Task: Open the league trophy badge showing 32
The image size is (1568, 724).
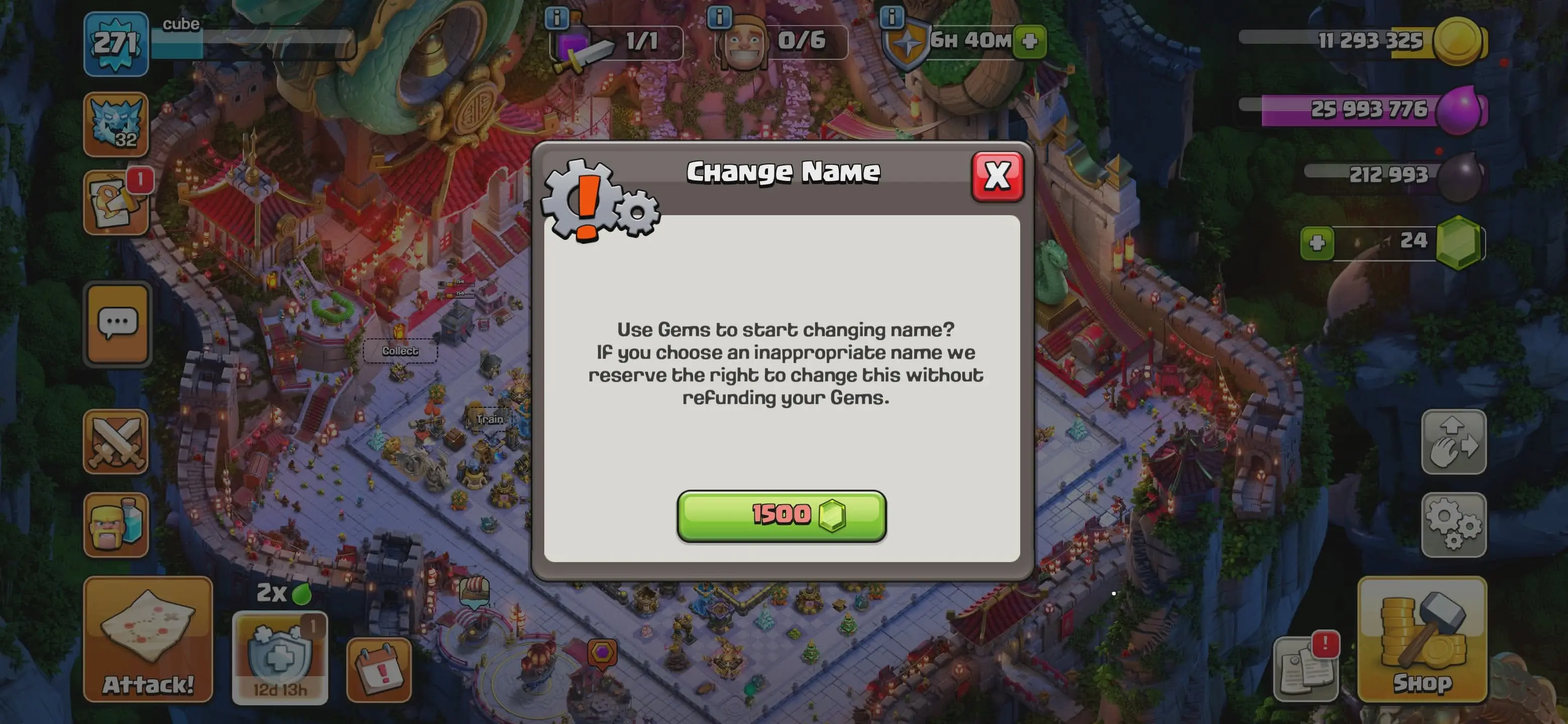Action: (116, 125)
